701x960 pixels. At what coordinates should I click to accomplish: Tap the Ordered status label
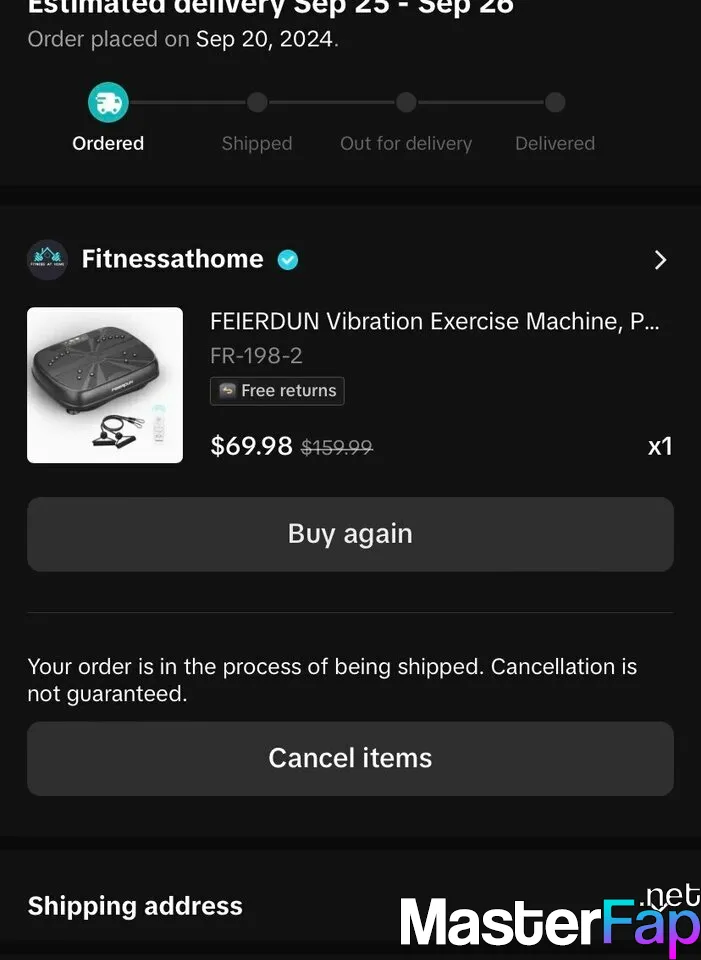coord(108,143)
